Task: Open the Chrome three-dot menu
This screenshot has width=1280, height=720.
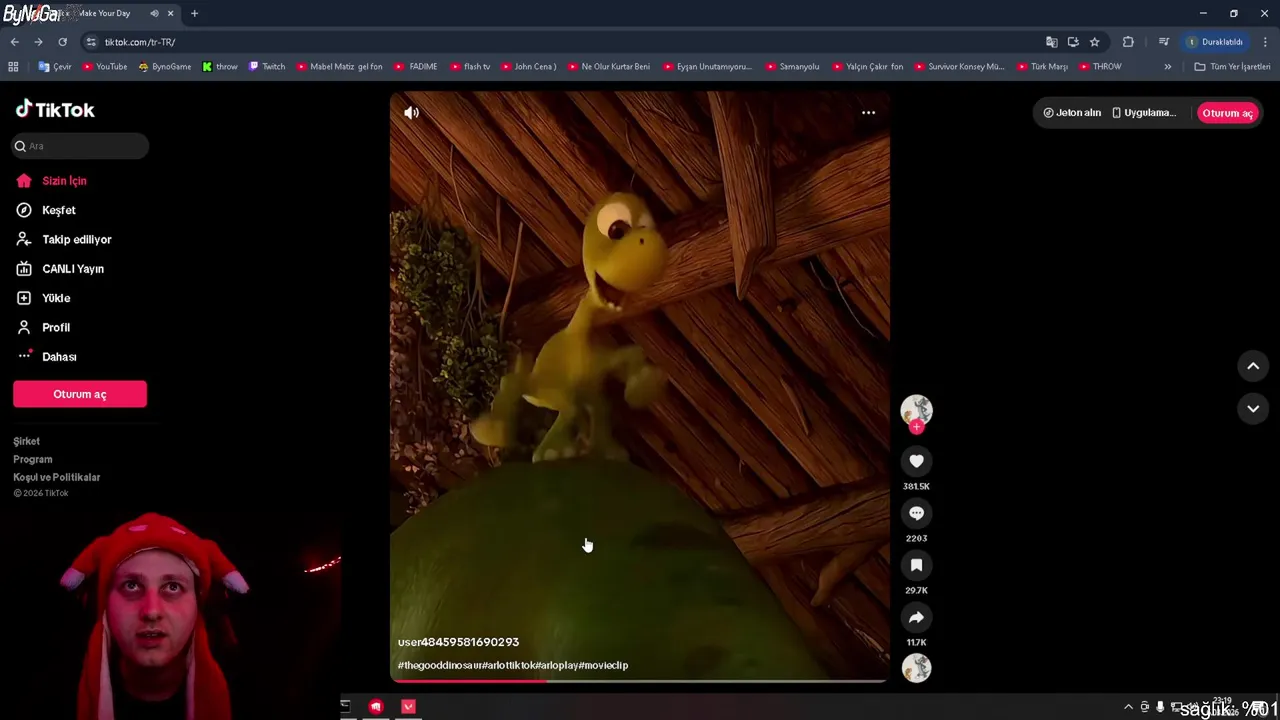Action: coord(1265,42)
